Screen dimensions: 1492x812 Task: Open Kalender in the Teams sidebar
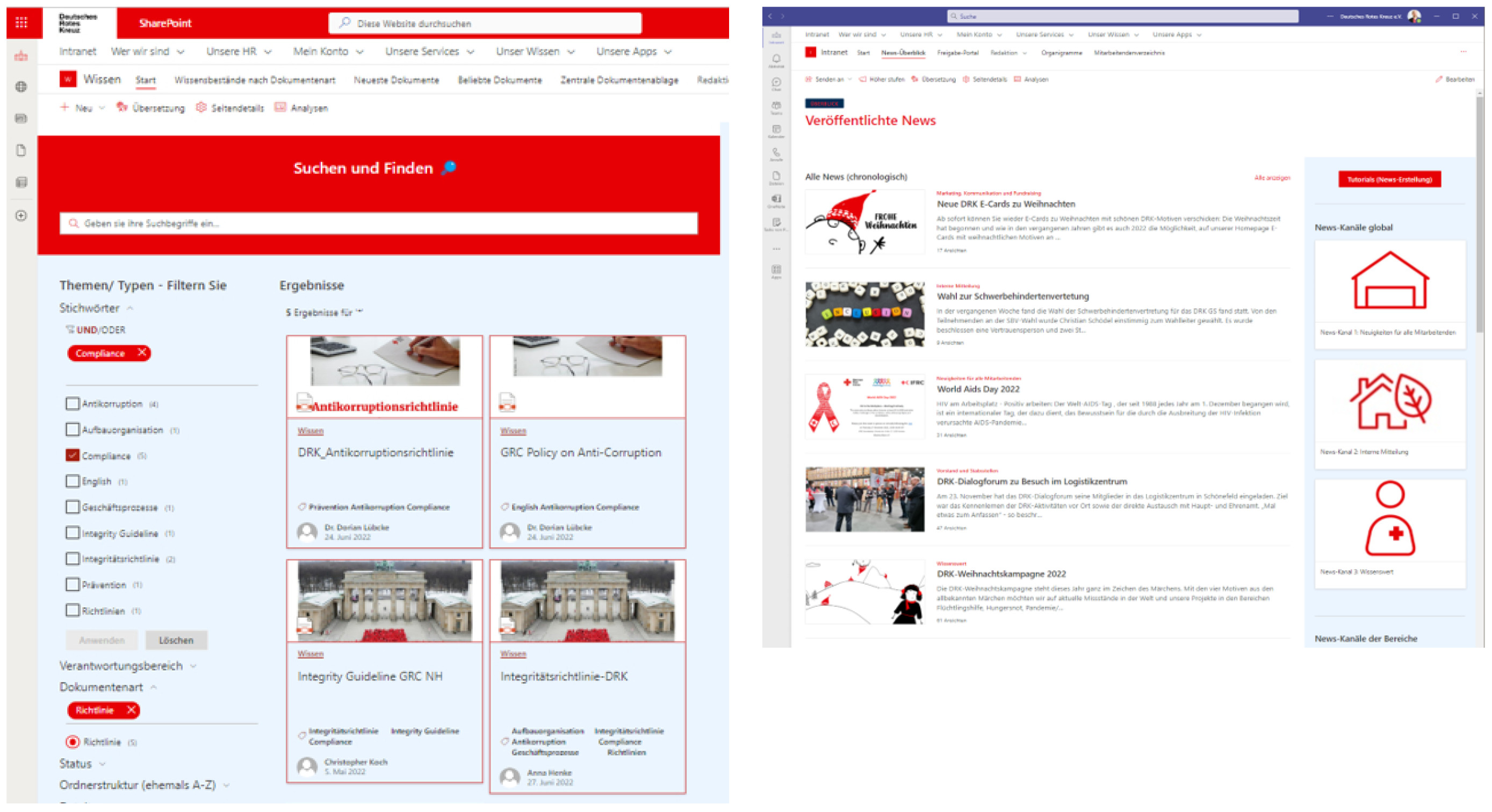(x=776, y=132)
